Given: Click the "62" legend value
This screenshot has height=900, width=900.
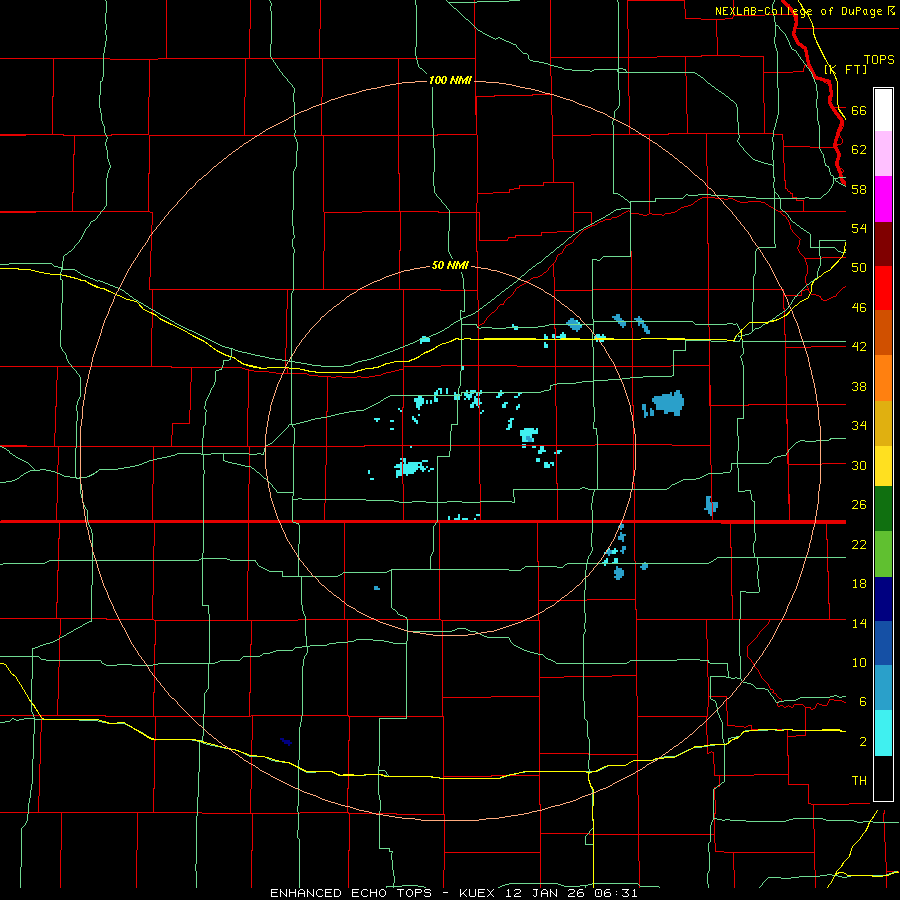Looking at the screenshot, I should click(859, 149).
